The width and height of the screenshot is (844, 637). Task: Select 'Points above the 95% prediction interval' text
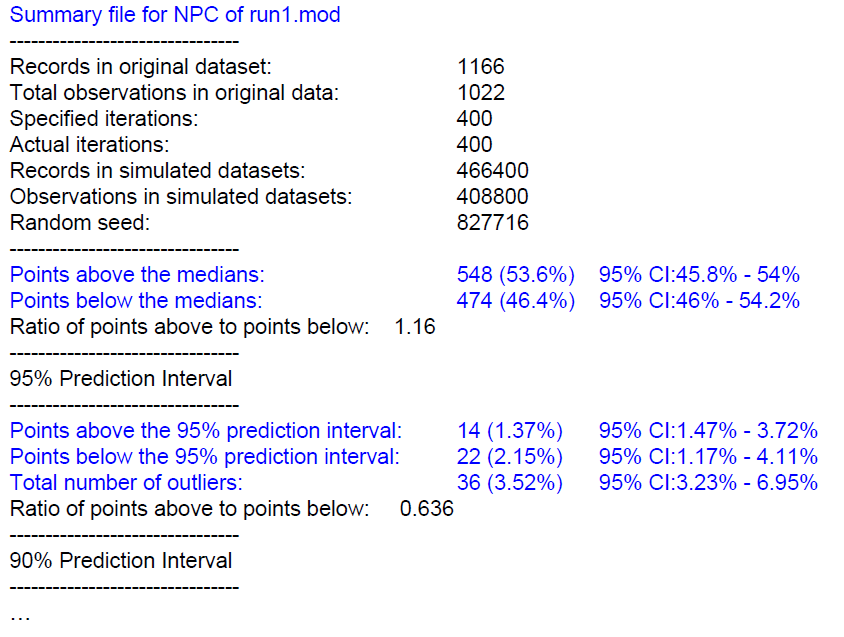[x=206, y=431]
